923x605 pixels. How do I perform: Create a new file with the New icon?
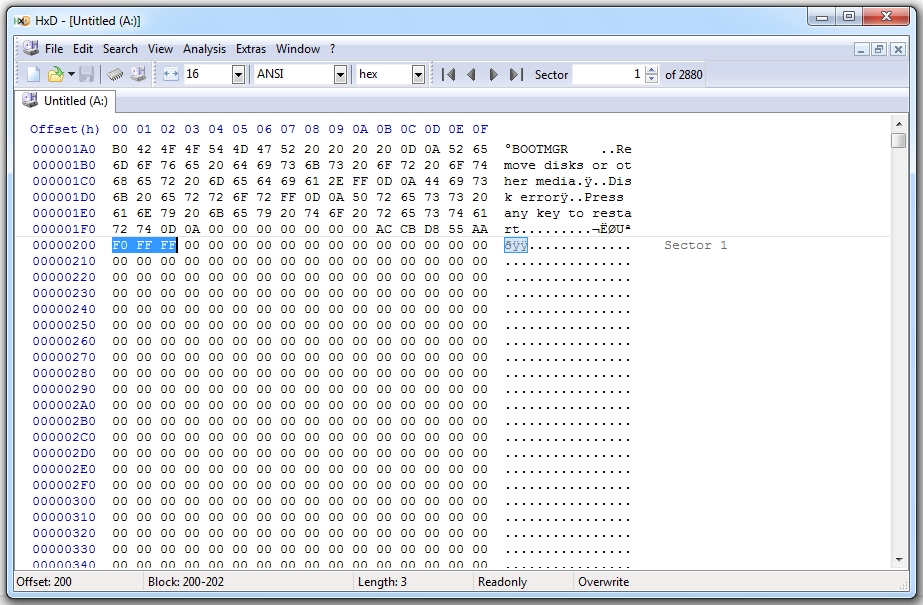34,74
